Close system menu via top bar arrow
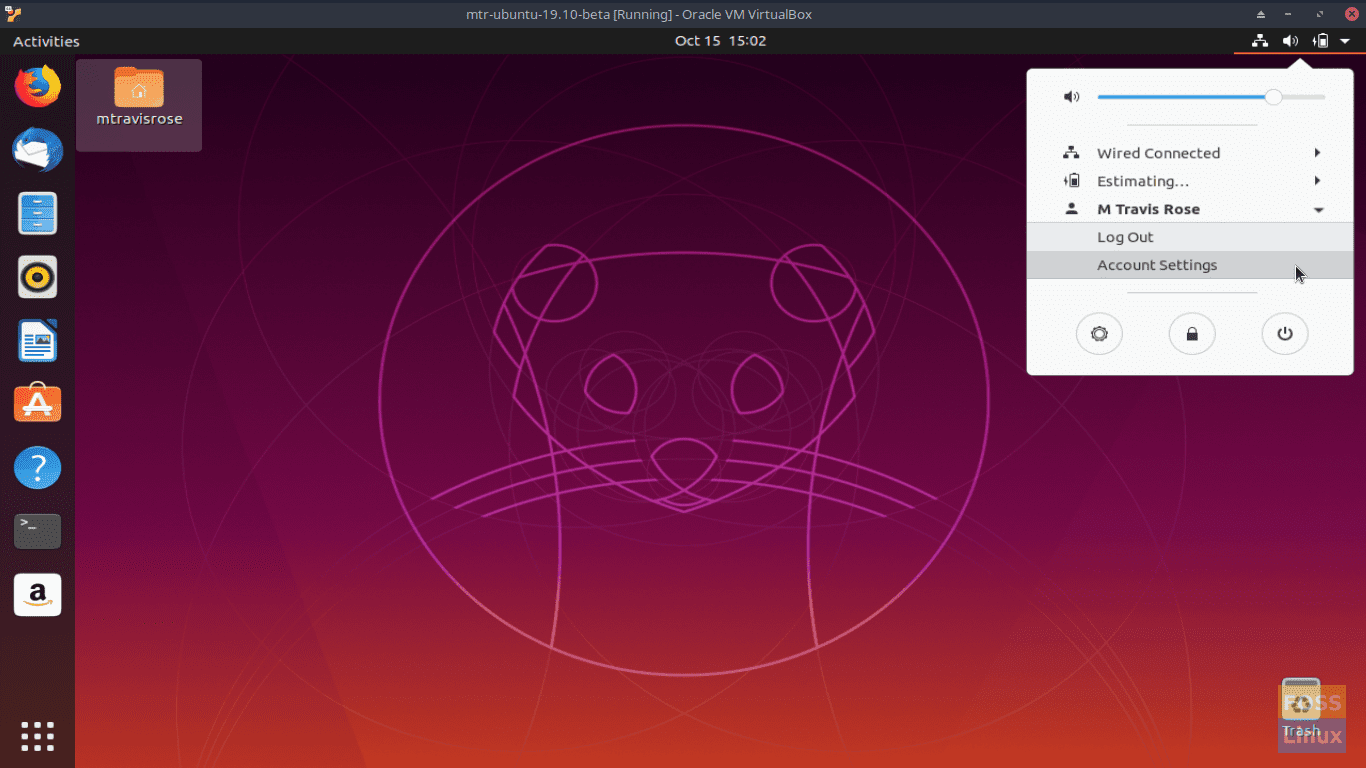Screen dimensions: 1366x768 (x=1345, y=41)
